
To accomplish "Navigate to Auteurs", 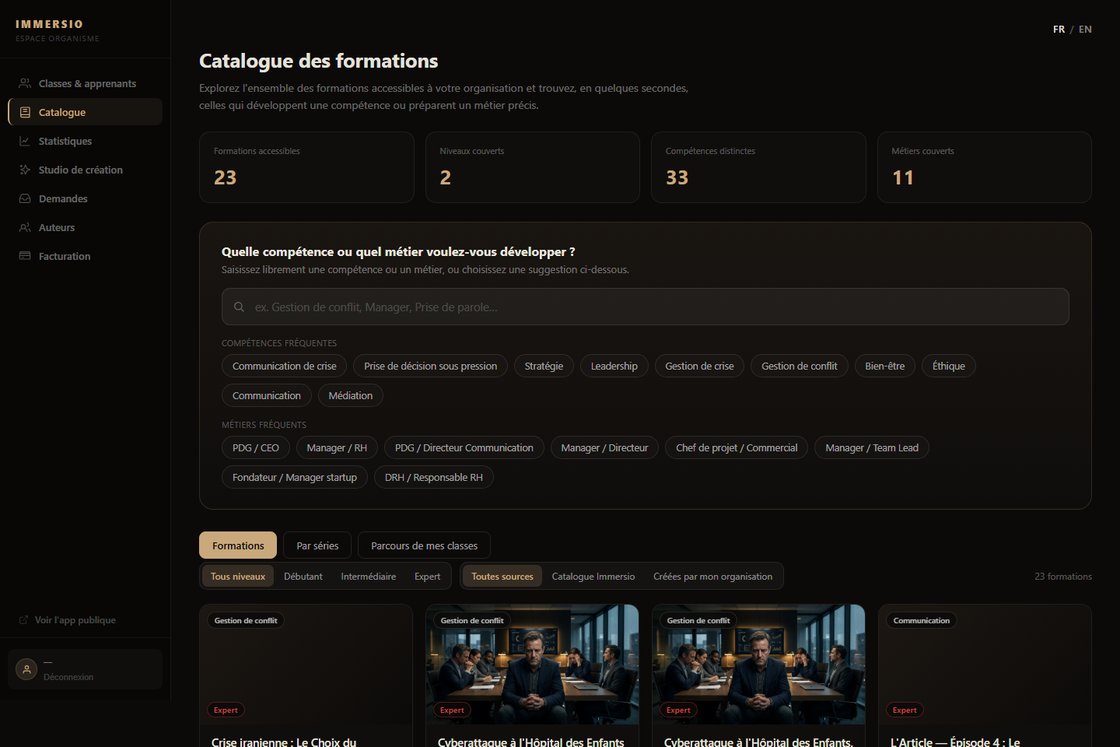I will (85, 227).
